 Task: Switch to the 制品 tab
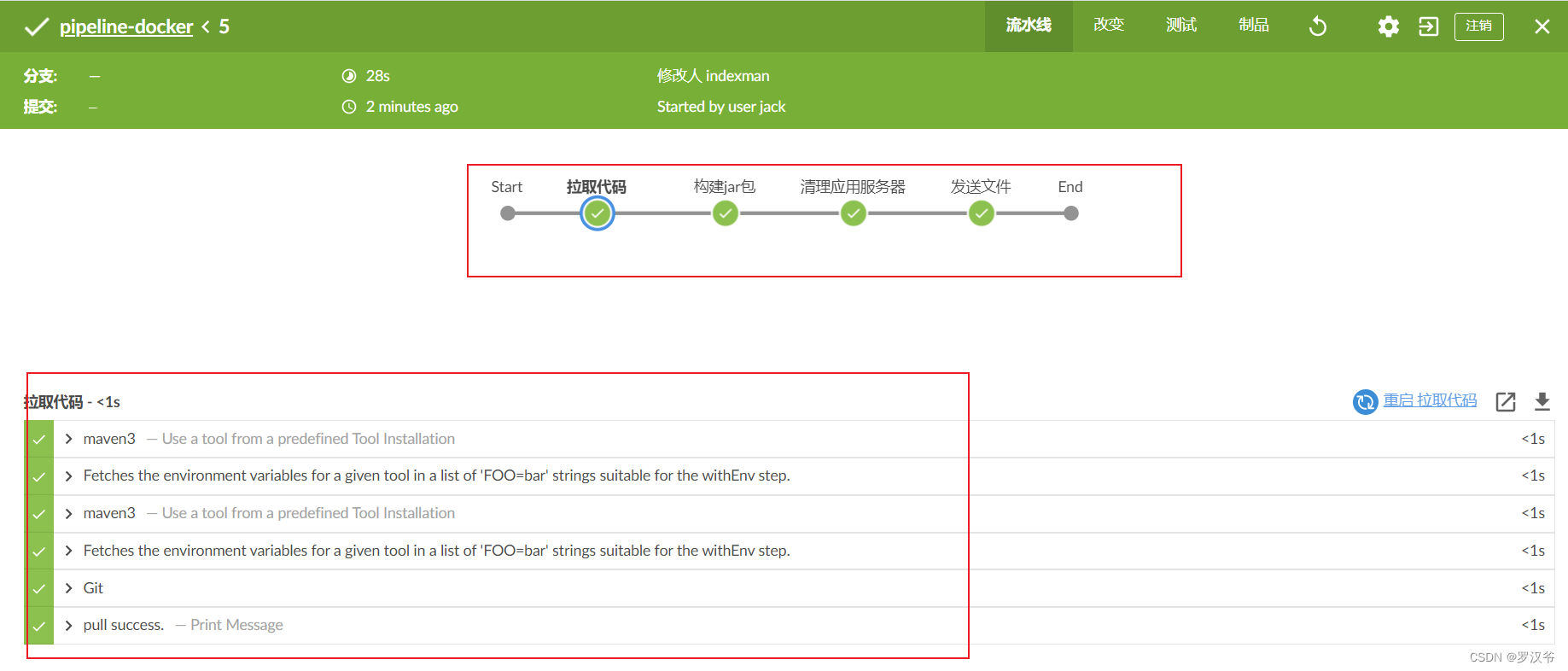point(1254,26)
